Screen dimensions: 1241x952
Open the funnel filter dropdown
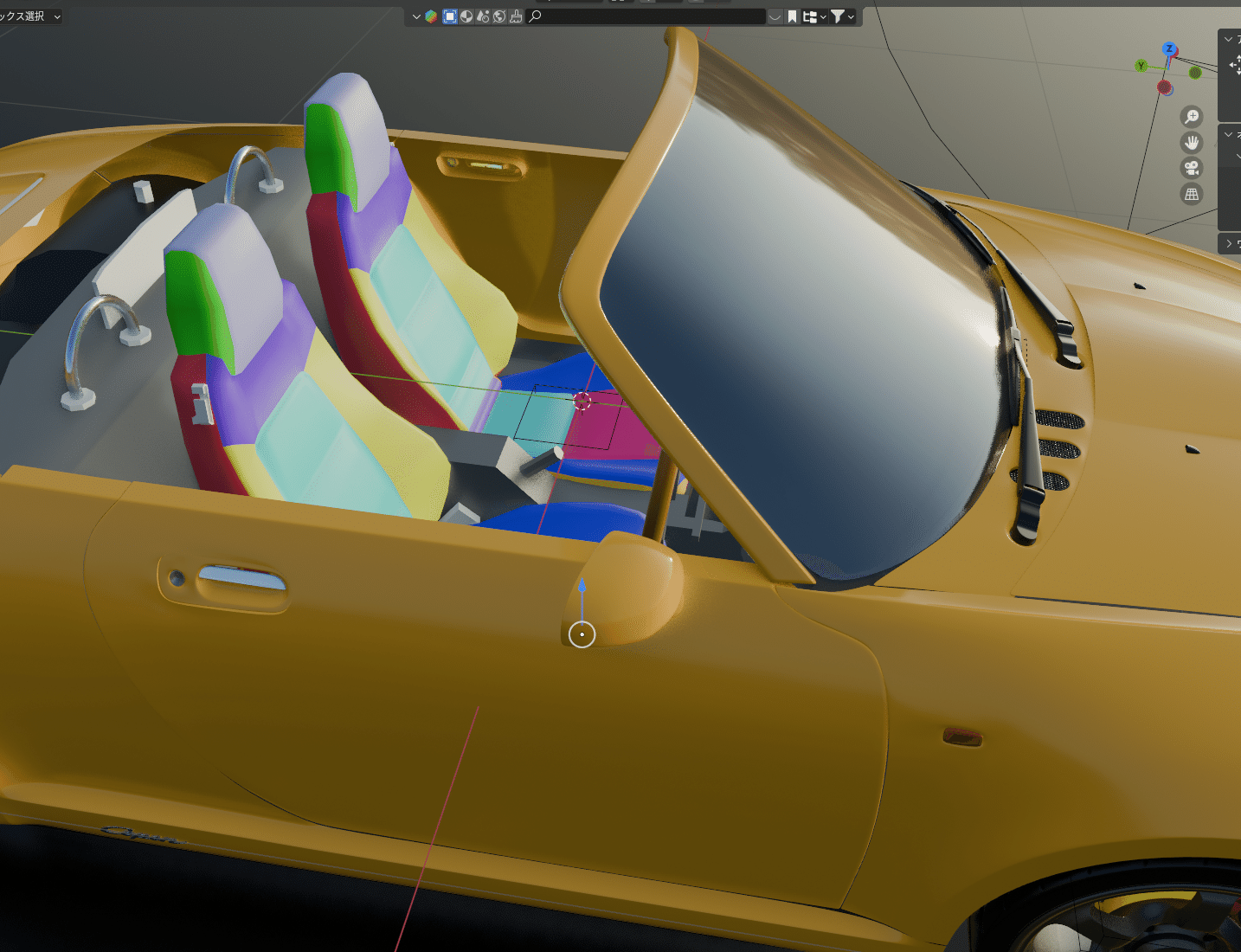(x=843, y=16)
